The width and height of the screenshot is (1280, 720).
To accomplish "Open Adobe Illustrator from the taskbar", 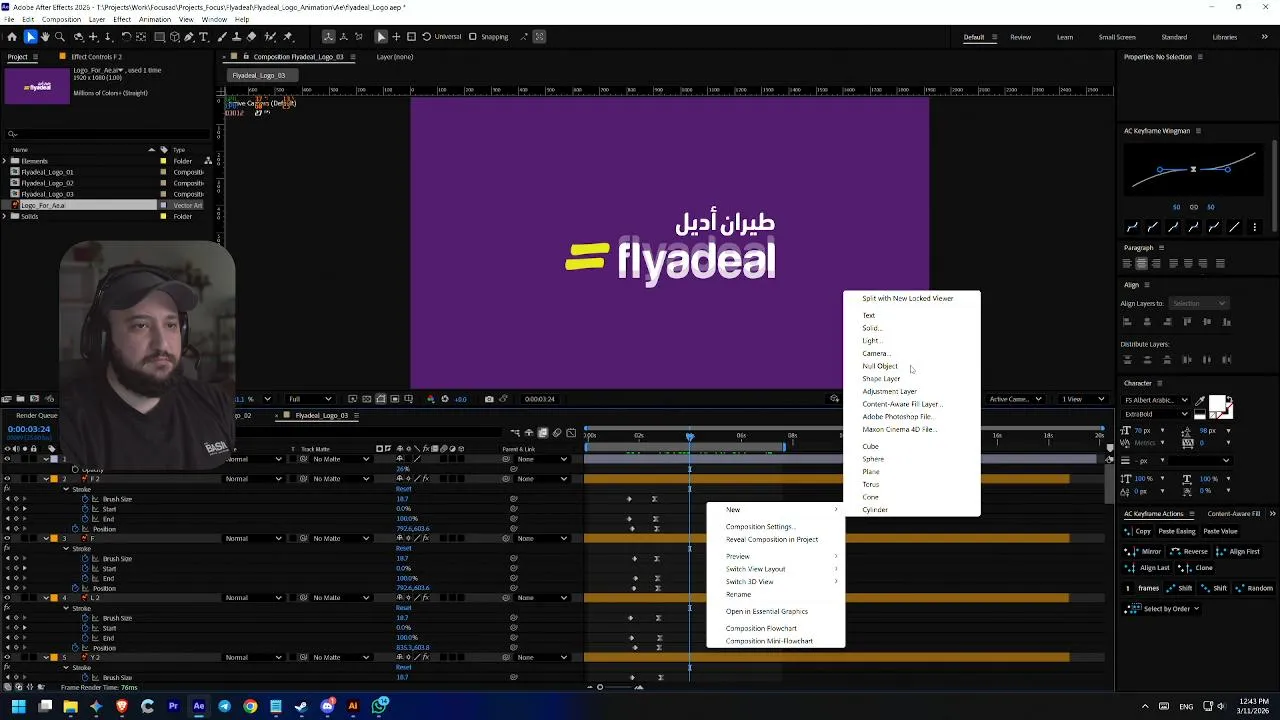I will pos(353,706).
